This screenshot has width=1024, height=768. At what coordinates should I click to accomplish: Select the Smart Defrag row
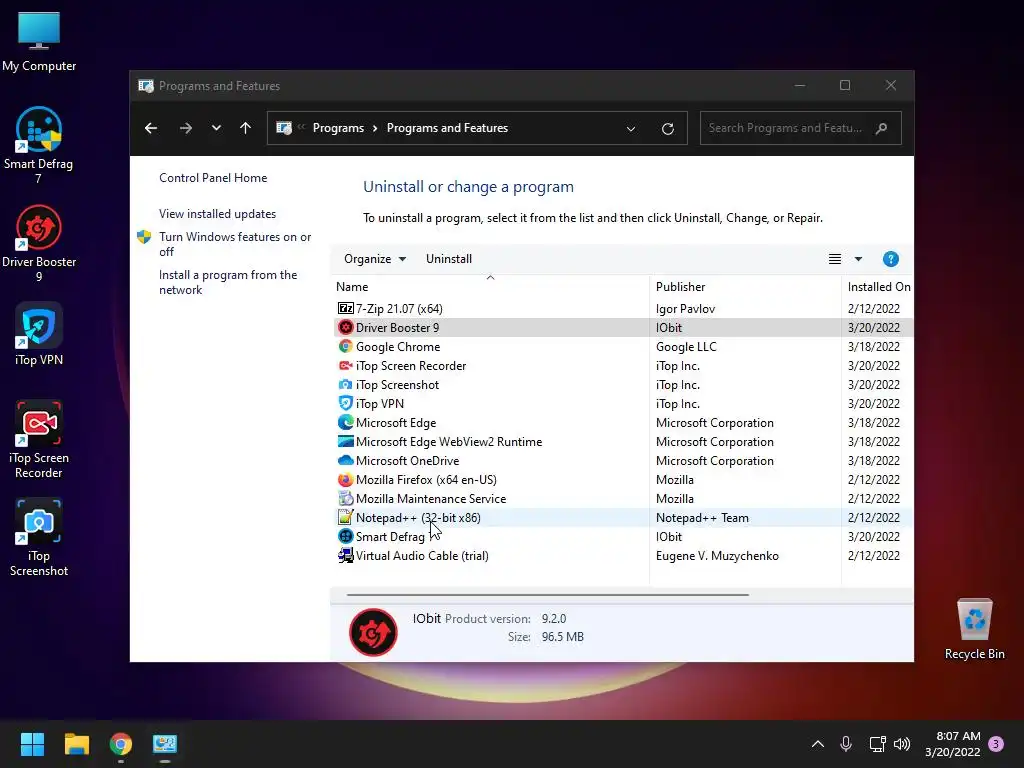[x=624, y=536]
